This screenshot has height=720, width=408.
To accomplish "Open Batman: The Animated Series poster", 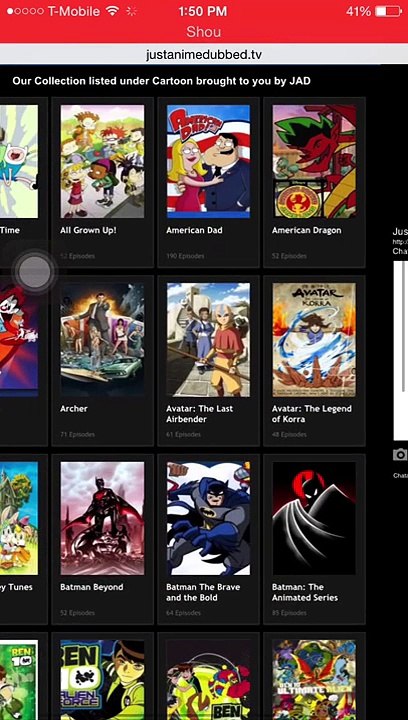I will [x=314, y=518].
